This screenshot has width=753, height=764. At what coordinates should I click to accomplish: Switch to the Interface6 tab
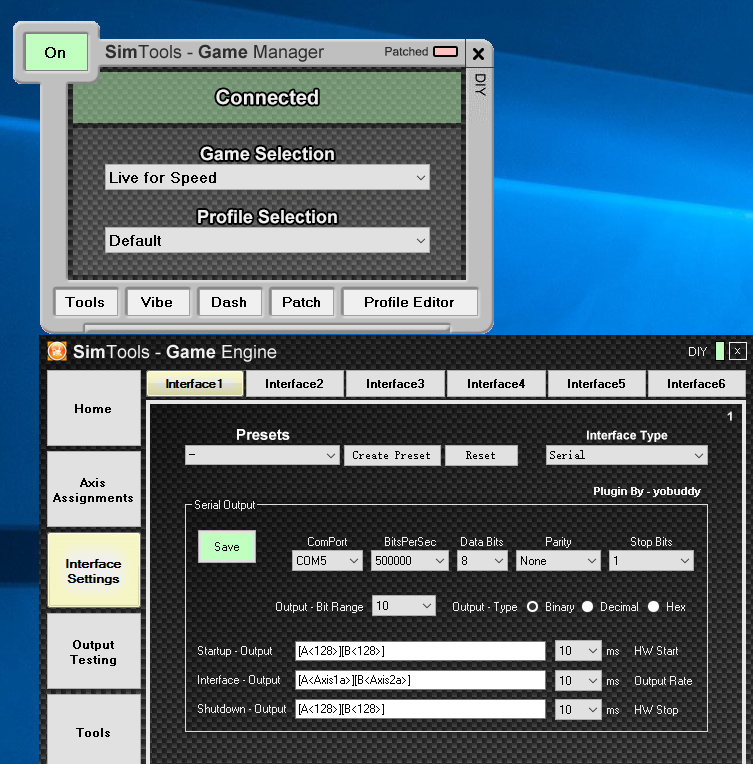(696, 384)
